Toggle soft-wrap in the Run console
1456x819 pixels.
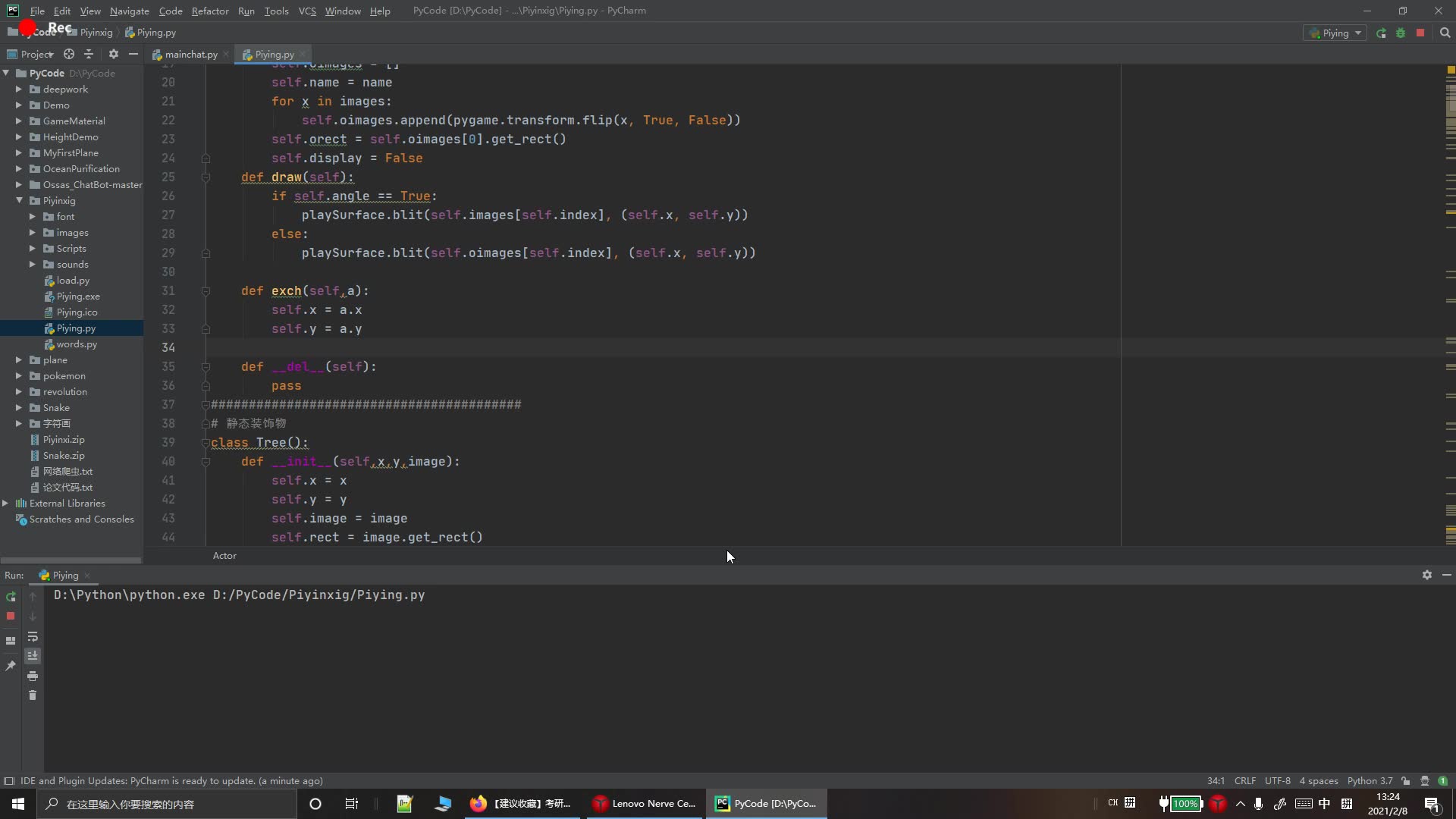[33, 637]
